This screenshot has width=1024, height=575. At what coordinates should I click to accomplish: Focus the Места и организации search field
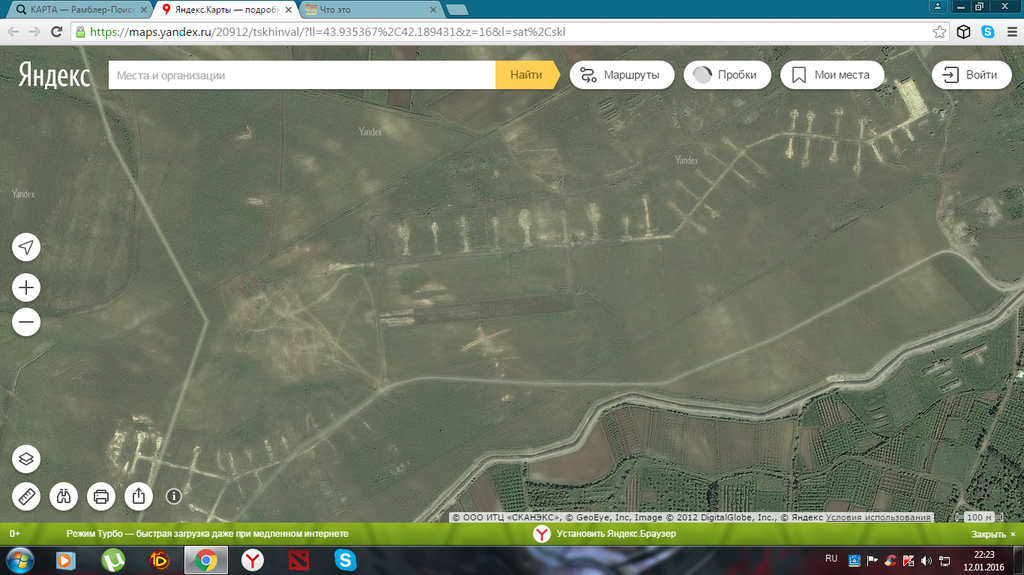[x=301, y=75]
